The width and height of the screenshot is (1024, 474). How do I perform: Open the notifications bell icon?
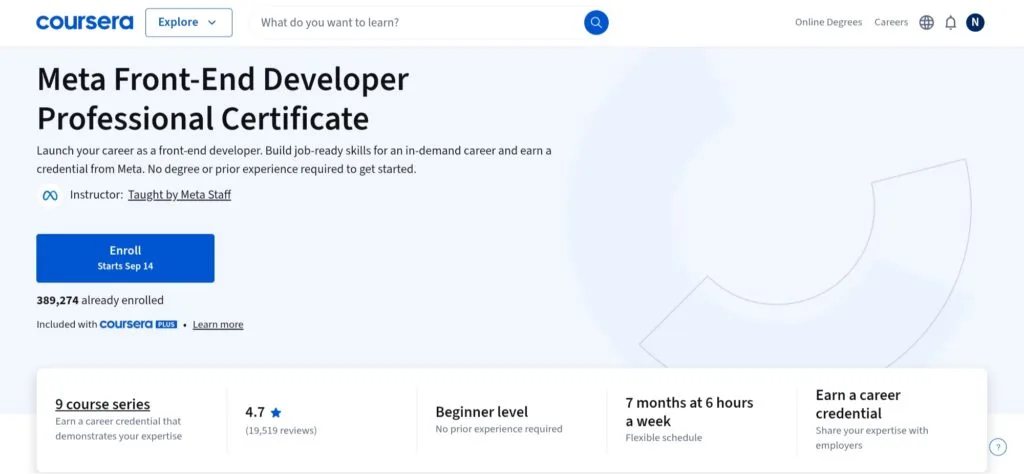click(951, 23)
